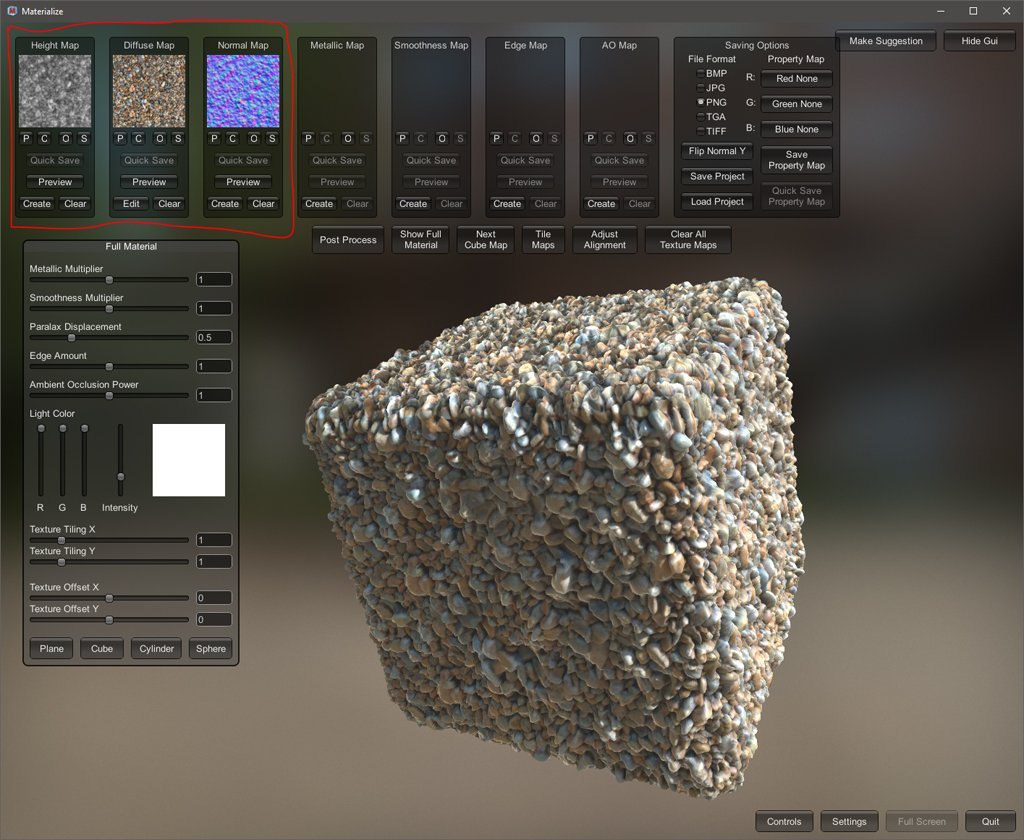1024x840 pixels.
Task: Click the S button under Height Map
Action: (84, 138)
